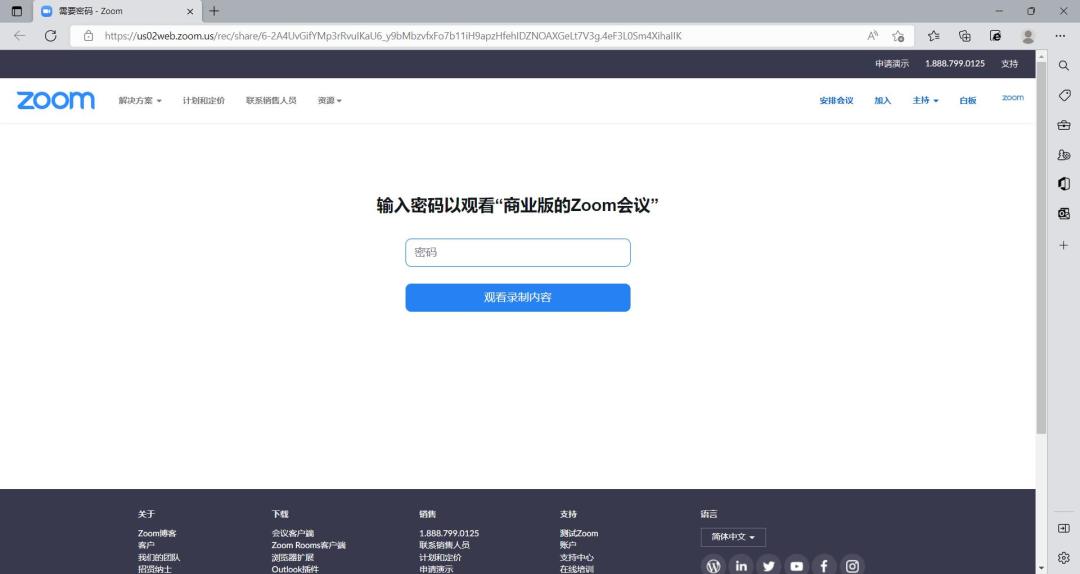The width and height of the screenshot is (1080, 574).
Task: Open the tab actions menu icon
Action: 17,11
